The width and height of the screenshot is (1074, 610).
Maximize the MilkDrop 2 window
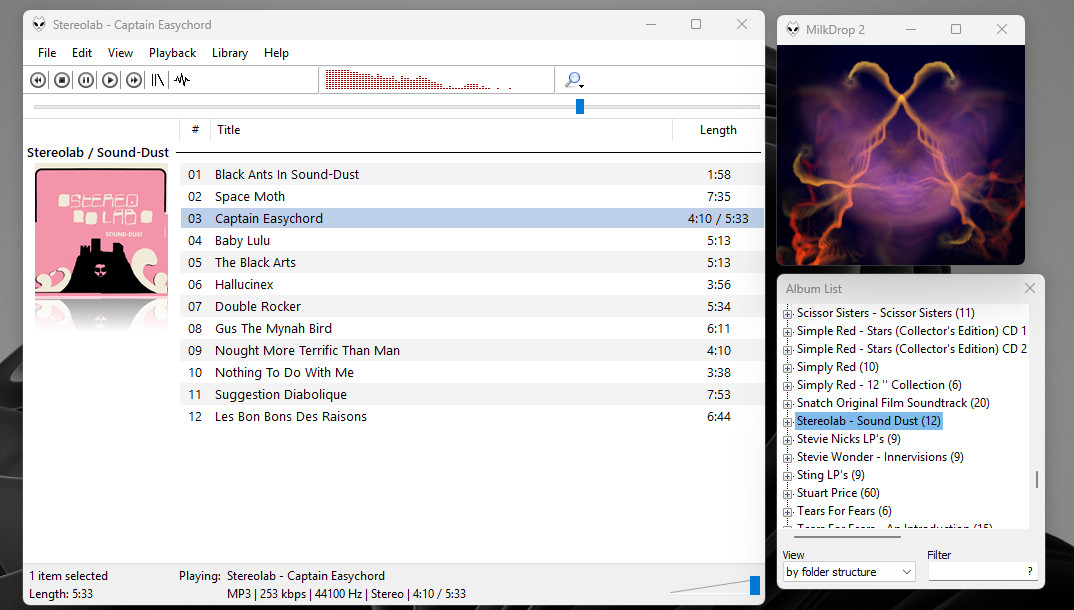tap(956, 29)
